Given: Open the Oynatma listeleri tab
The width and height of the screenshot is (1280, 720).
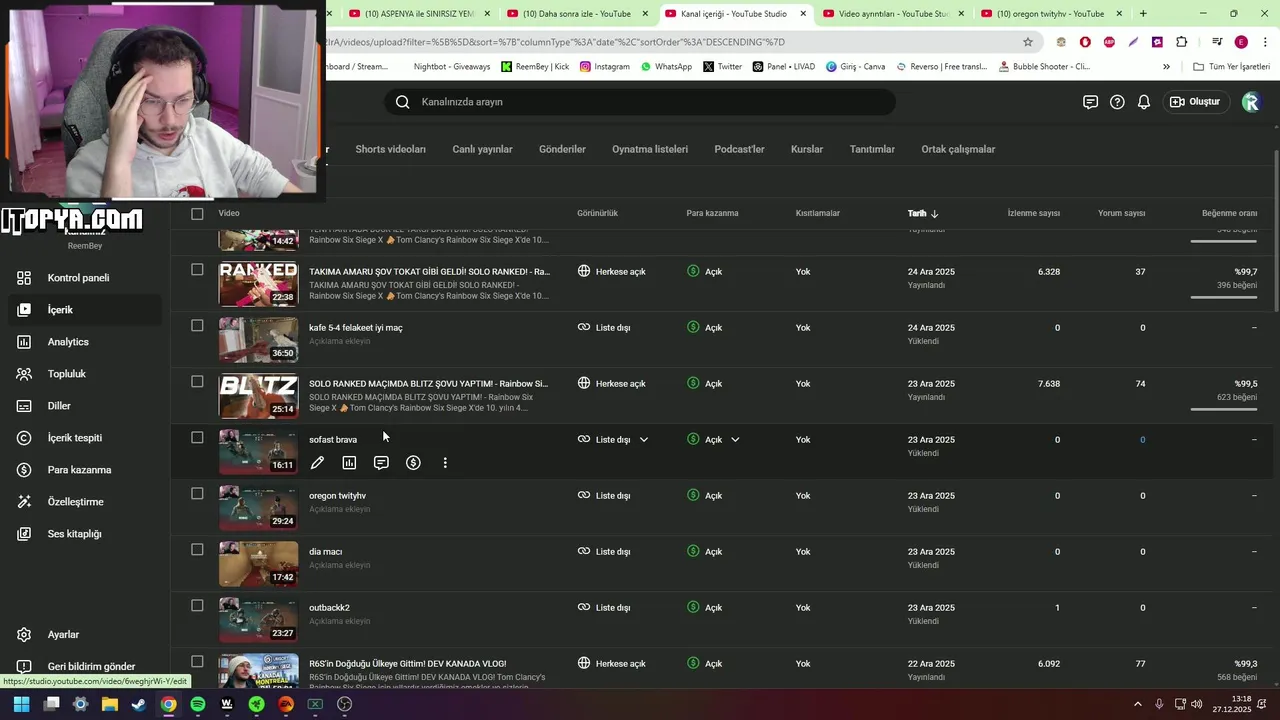Looking at the screenshot, I should coord(650,149).
